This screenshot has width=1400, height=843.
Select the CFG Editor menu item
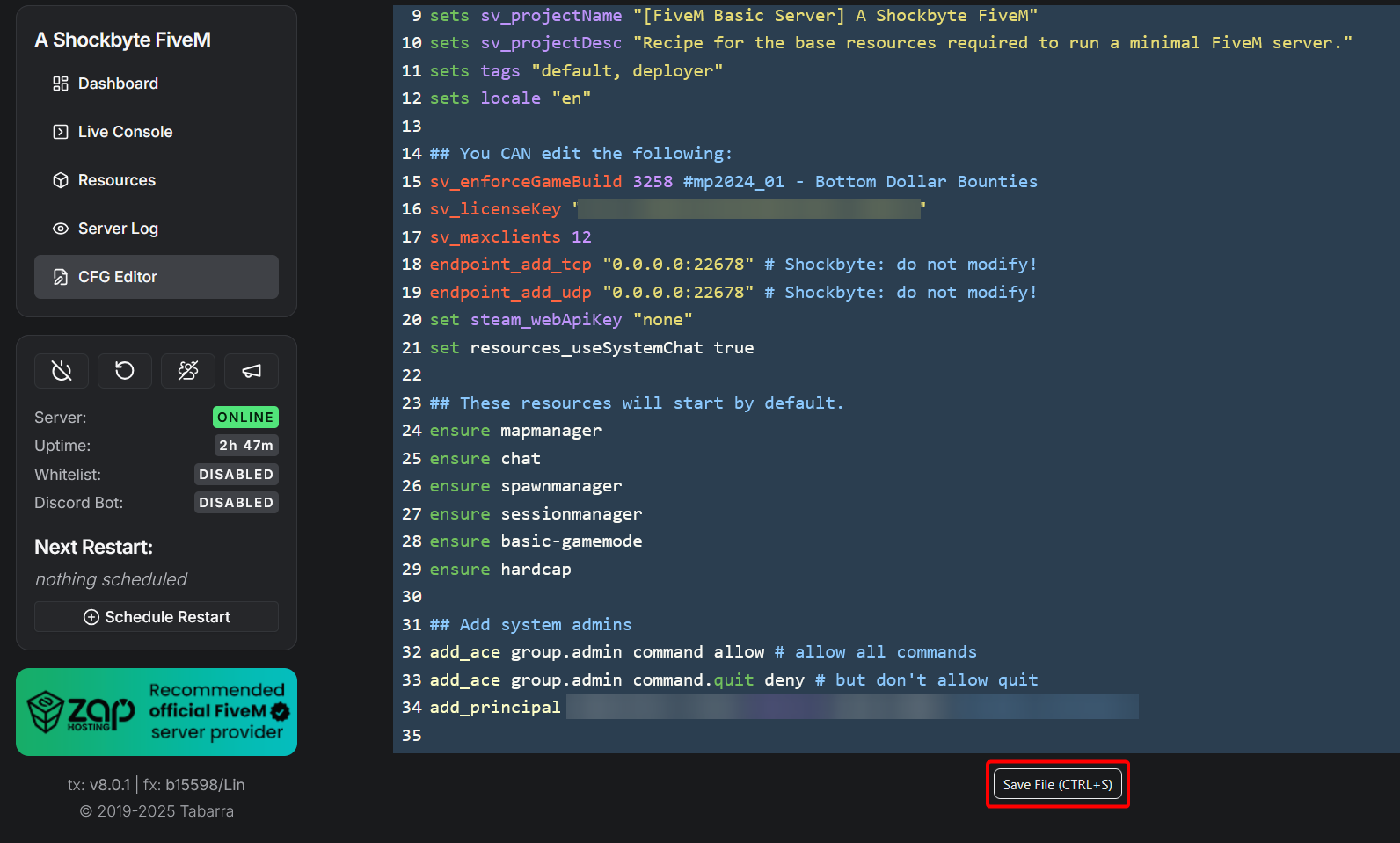tap(156, 277)
